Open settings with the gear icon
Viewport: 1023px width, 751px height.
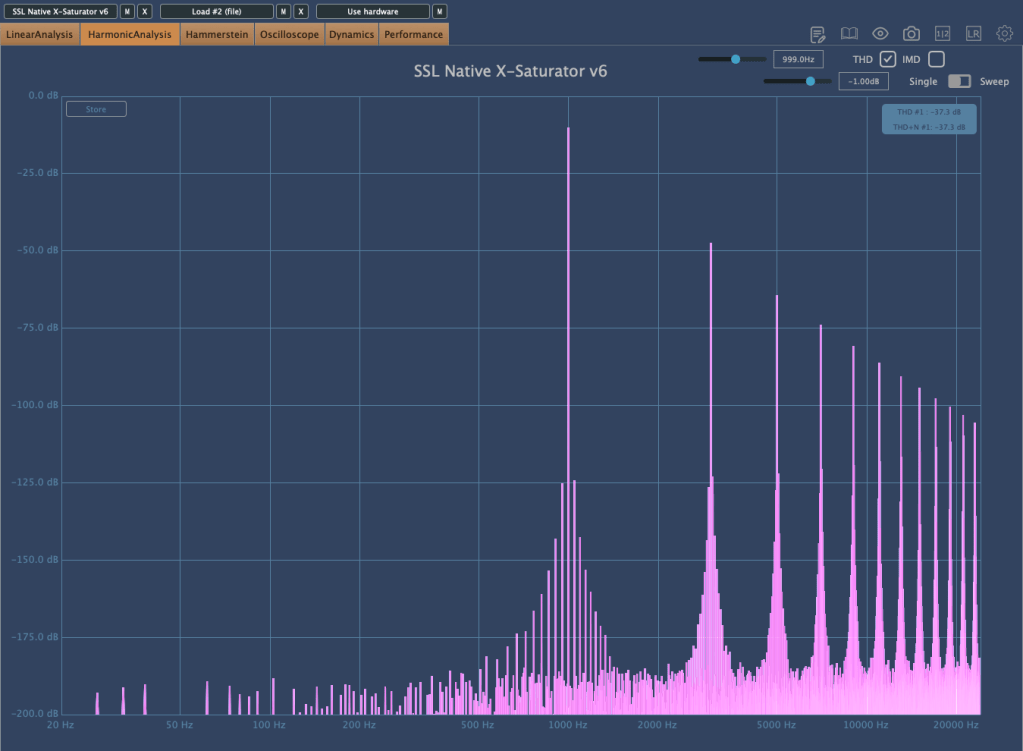pyautogui.click(x=1004, y=34)
